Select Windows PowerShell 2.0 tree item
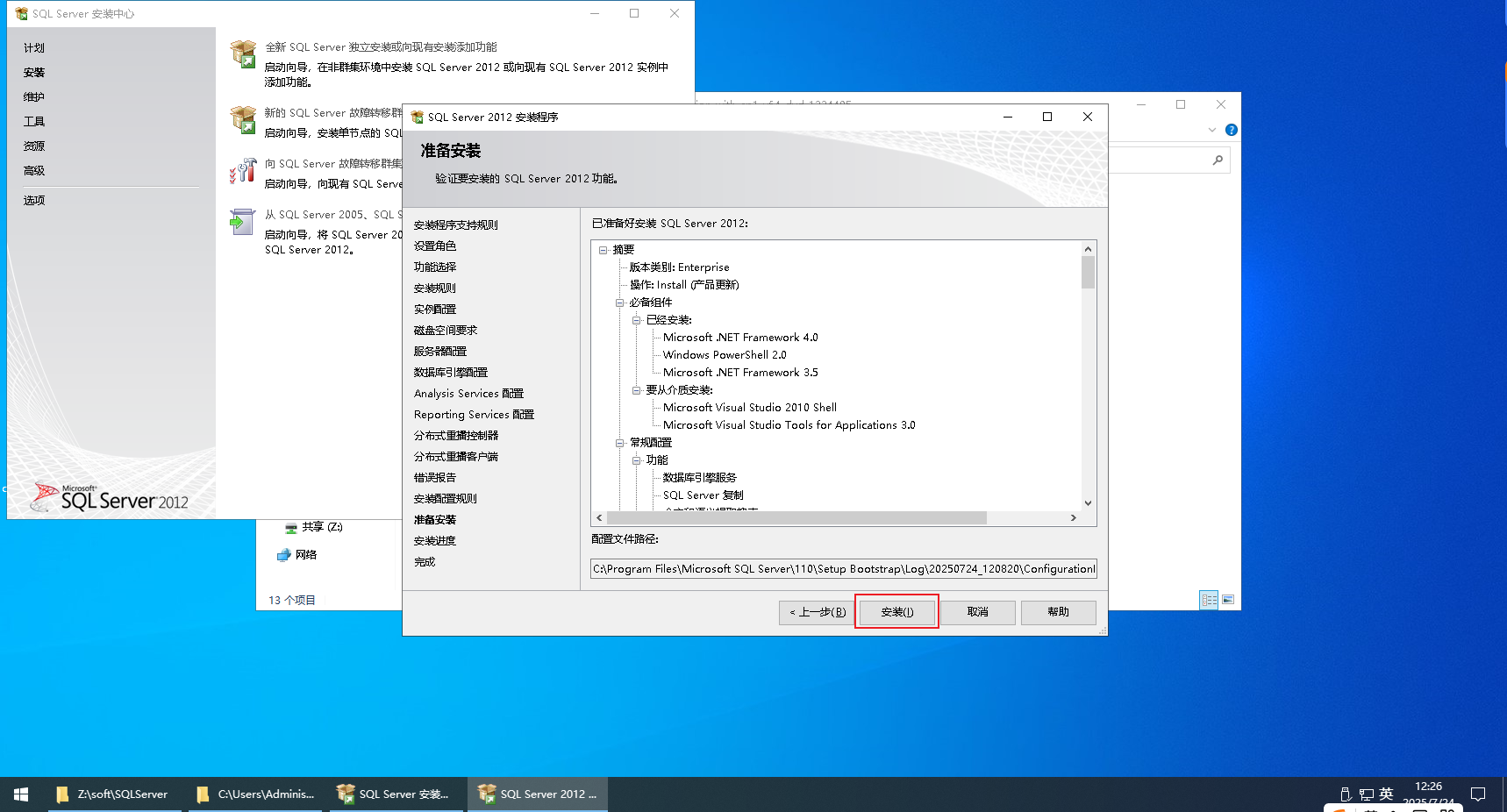 (x=725, y=355)
